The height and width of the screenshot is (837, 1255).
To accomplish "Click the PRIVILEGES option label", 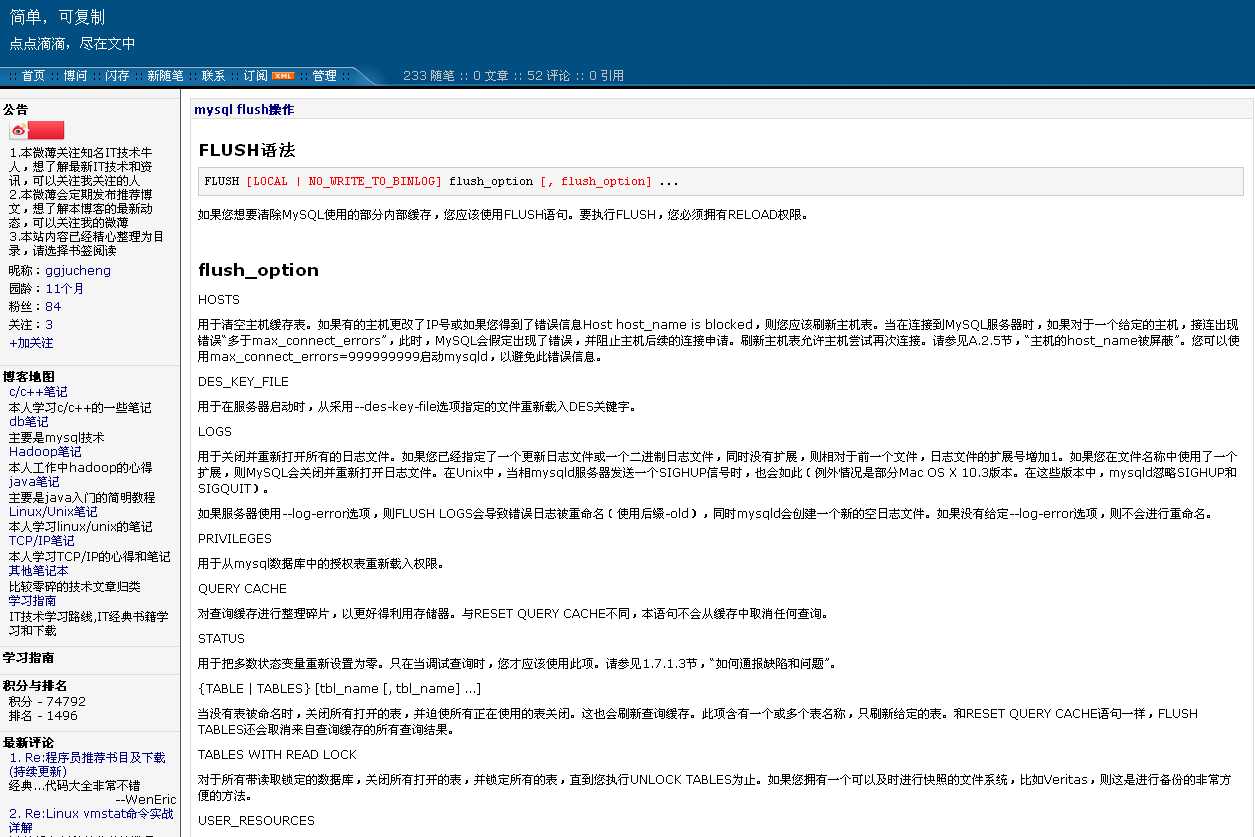I will pos(235,539).
